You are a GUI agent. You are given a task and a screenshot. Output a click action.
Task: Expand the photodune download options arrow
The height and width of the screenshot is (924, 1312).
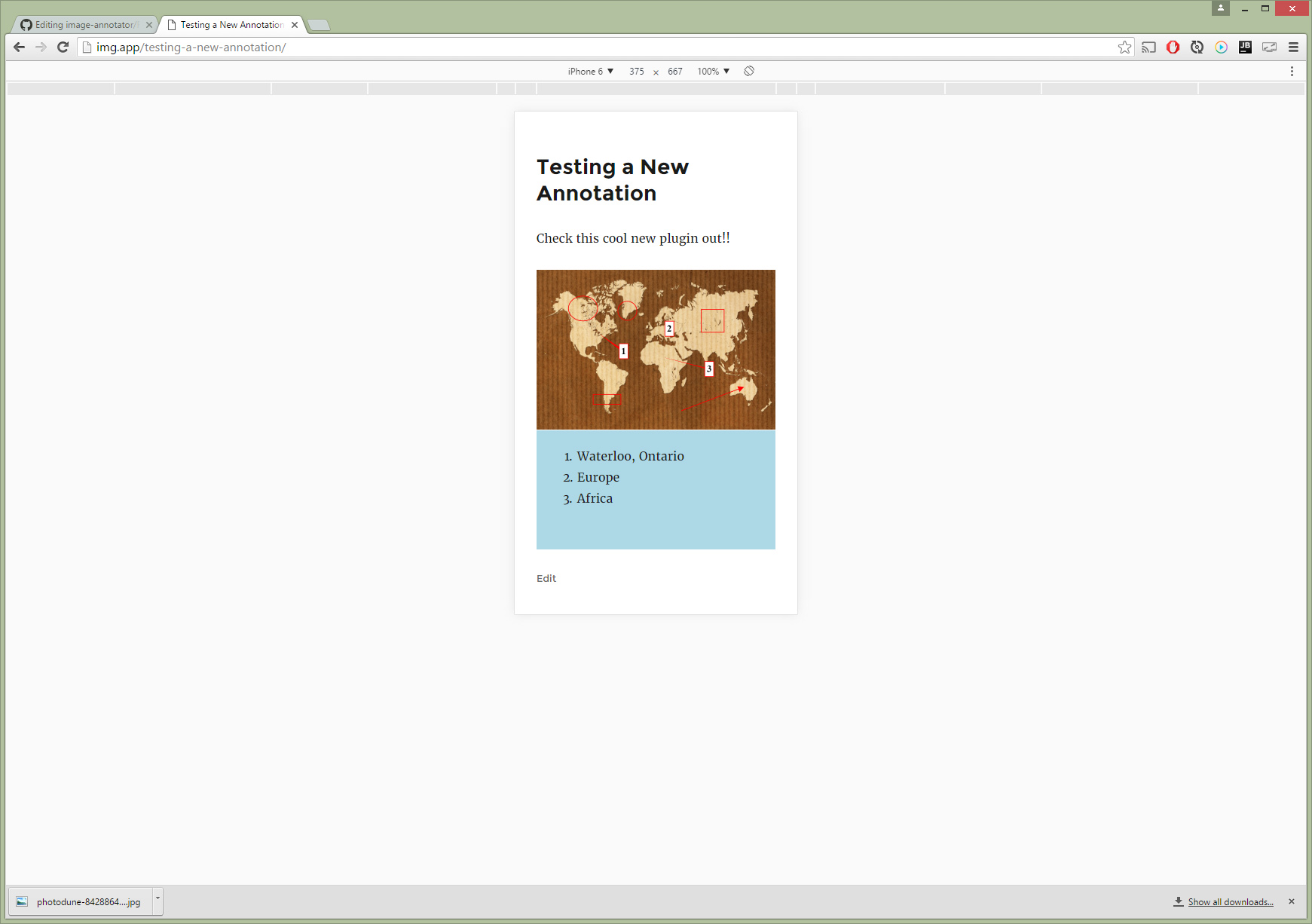[158, 899]
